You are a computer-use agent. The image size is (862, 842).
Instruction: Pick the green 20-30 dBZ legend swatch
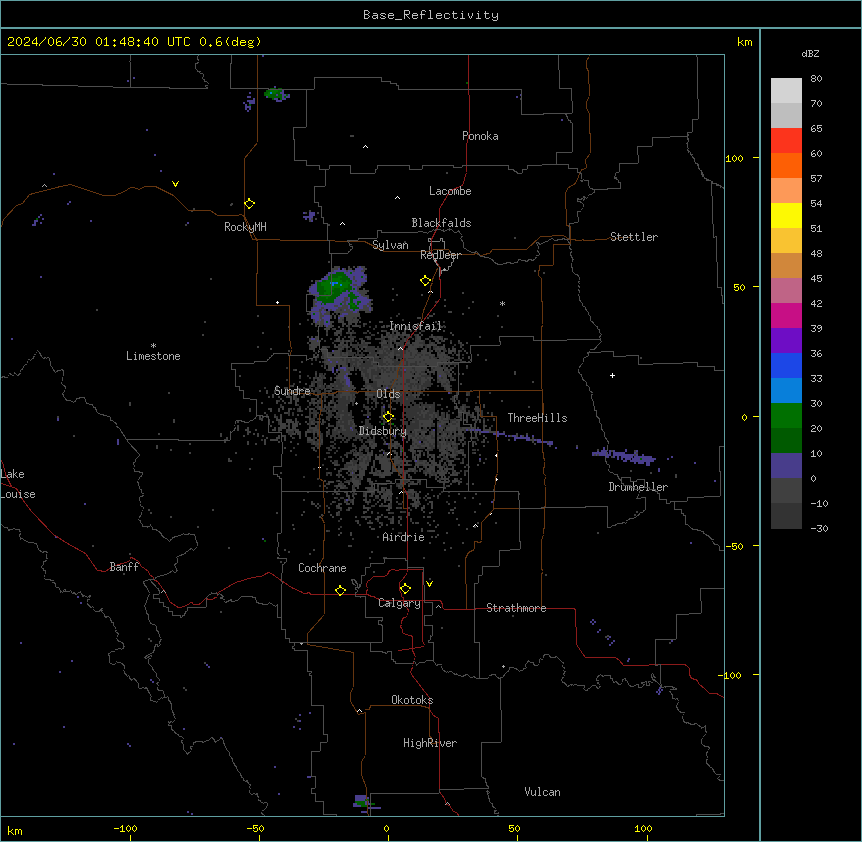786,416
